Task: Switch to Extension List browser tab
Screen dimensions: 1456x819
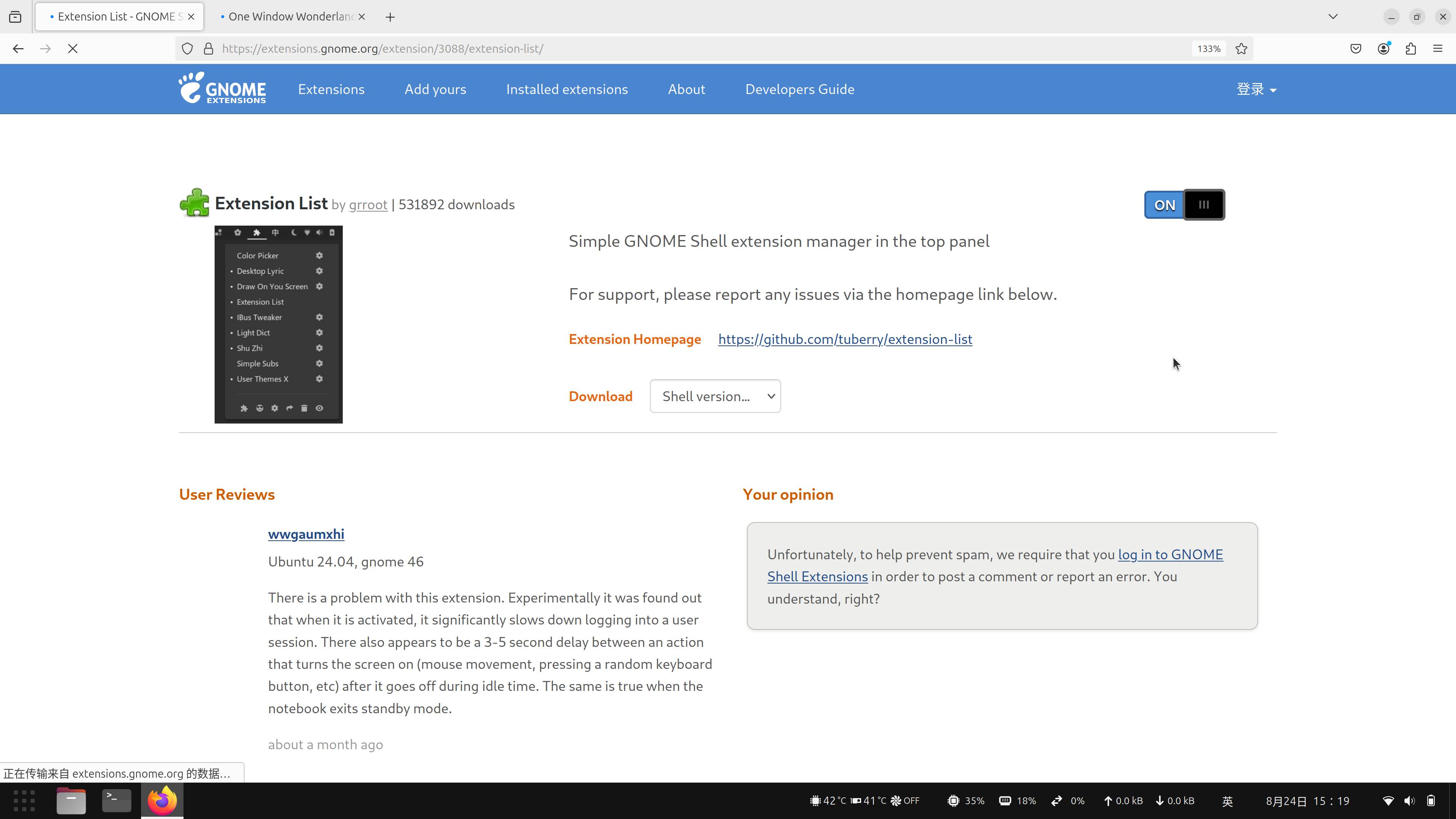Action: (119, 17)
